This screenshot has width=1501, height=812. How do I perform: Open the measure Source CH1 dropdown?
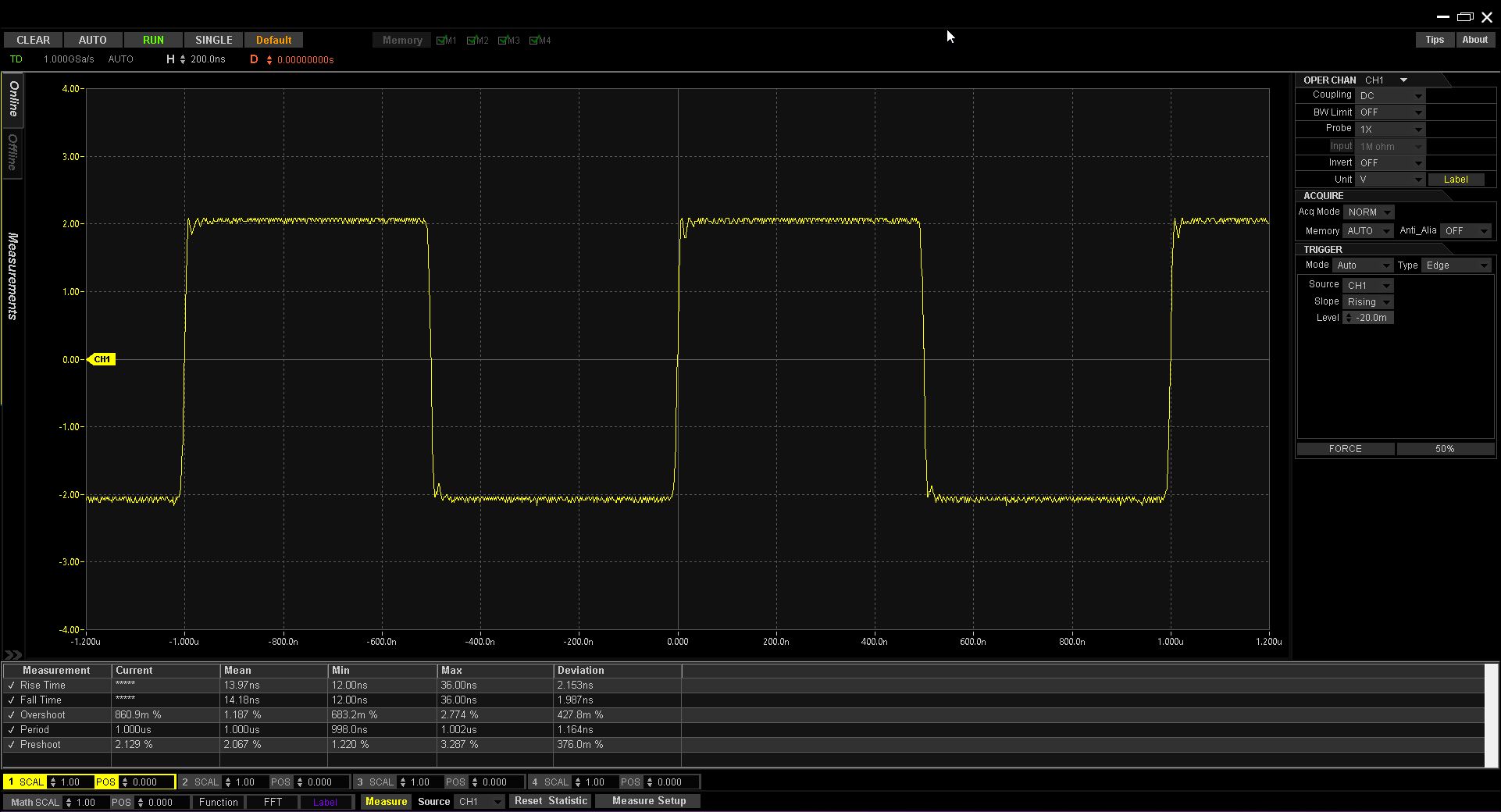480,802
